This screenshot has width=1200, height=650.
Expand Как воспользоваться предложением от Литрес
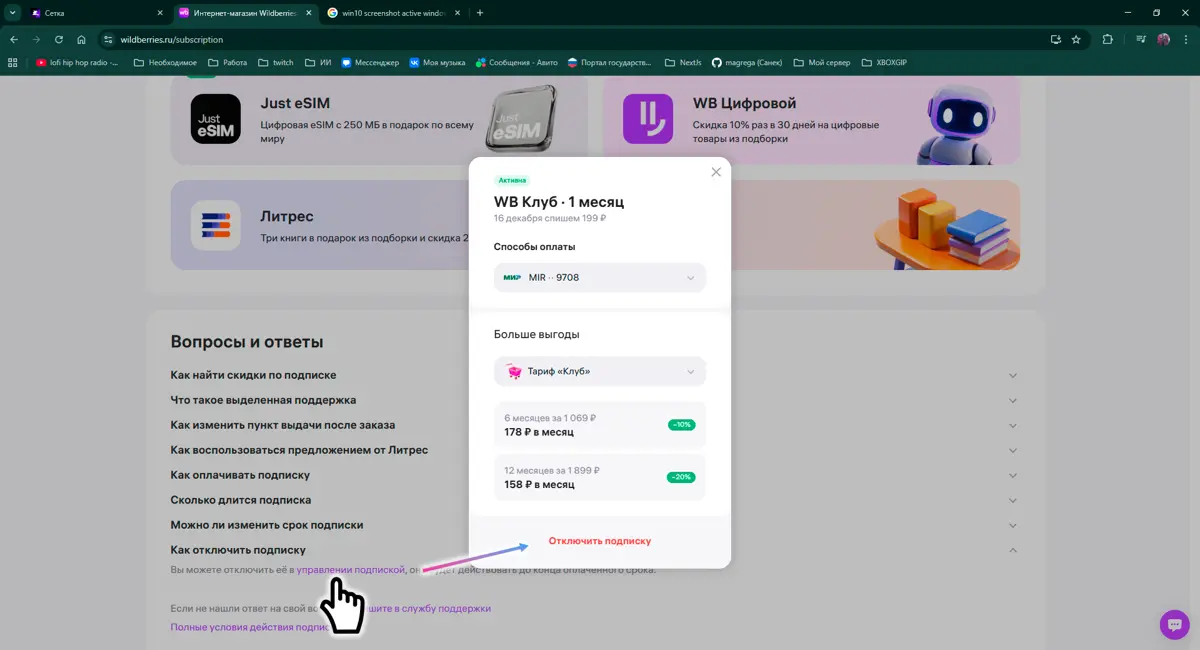tap(595, 450)
